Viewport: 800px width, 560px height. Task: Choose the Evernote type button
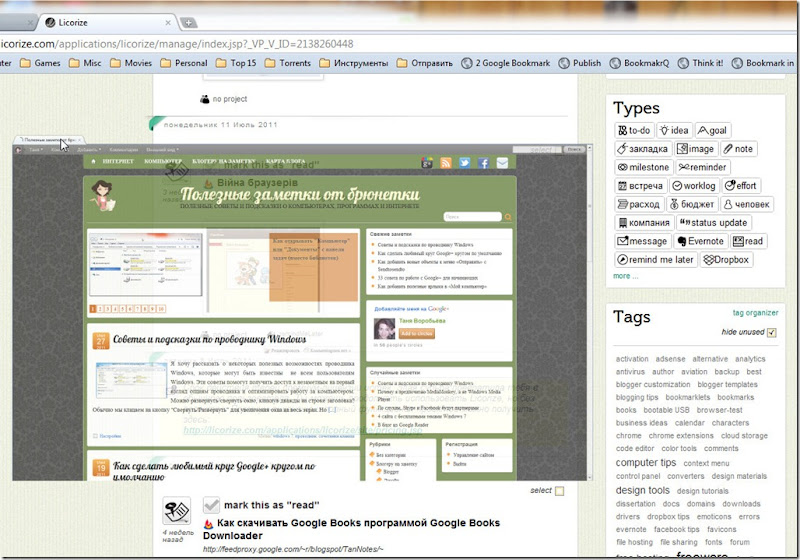point(701,241)
